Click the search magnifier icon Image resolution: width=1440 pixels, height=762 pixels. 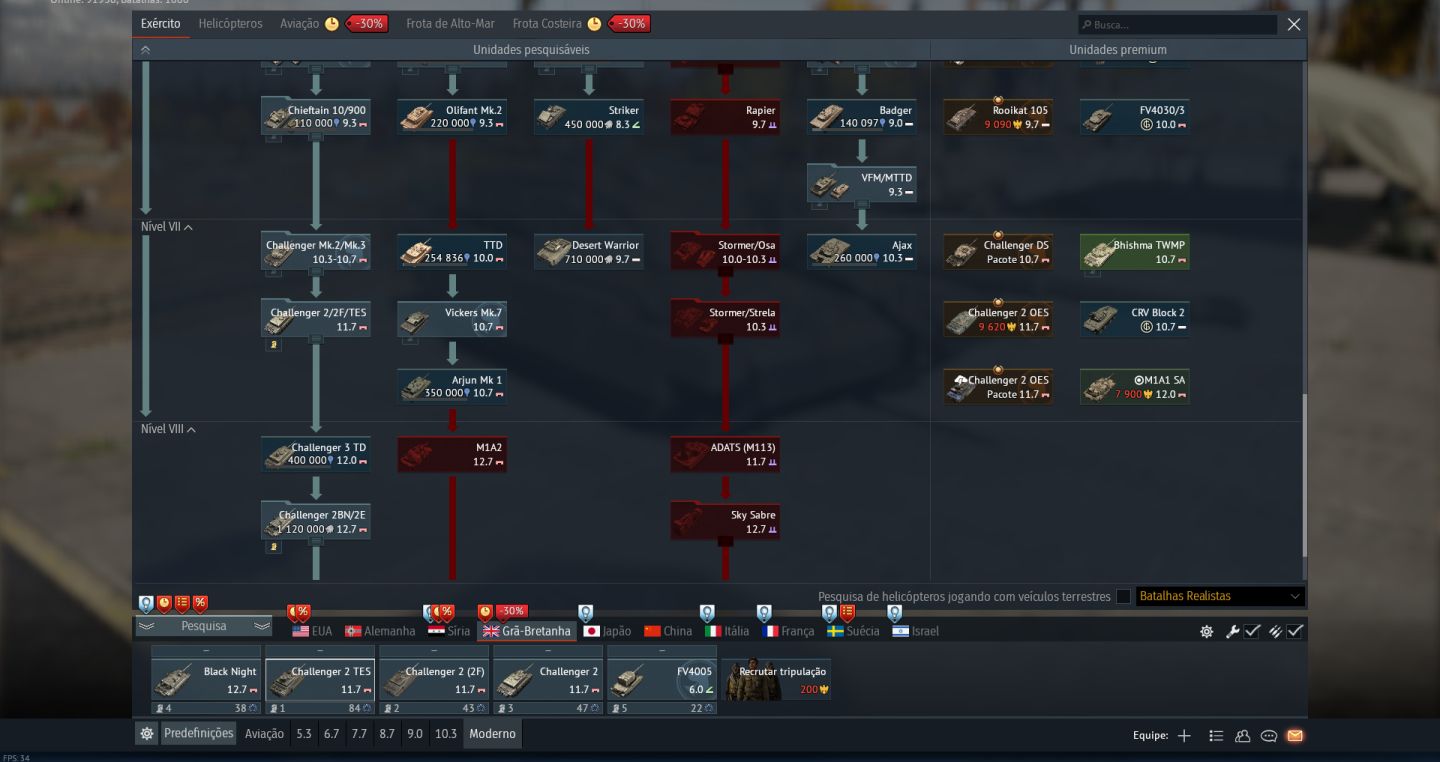click(x=1086, y=25)
